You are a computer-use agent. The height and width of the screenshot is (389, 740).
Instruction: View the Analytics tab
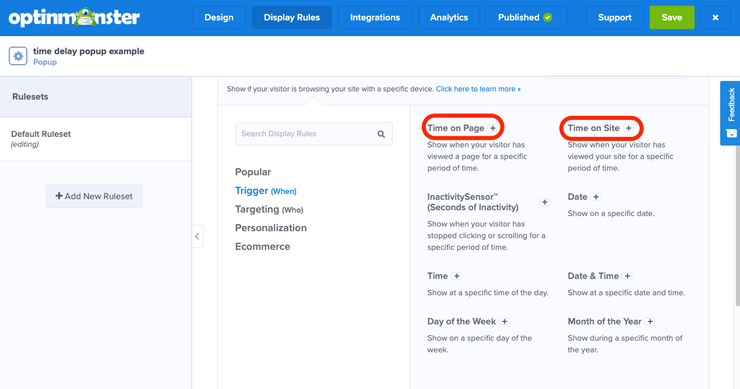tap(449, 17)
